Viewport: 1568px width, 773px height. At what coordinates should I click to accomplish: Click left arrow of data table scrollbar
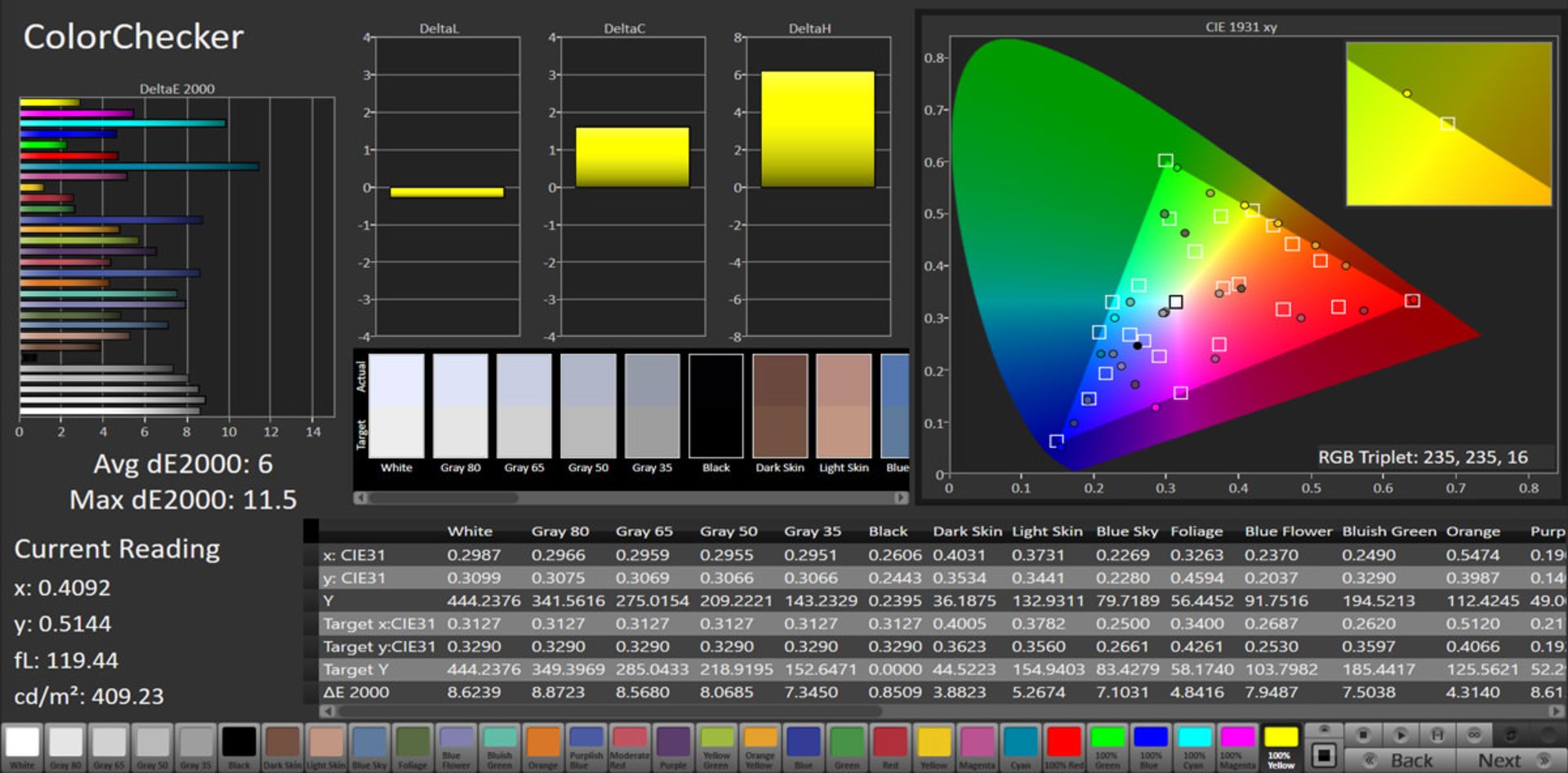[x=327, y=711]
